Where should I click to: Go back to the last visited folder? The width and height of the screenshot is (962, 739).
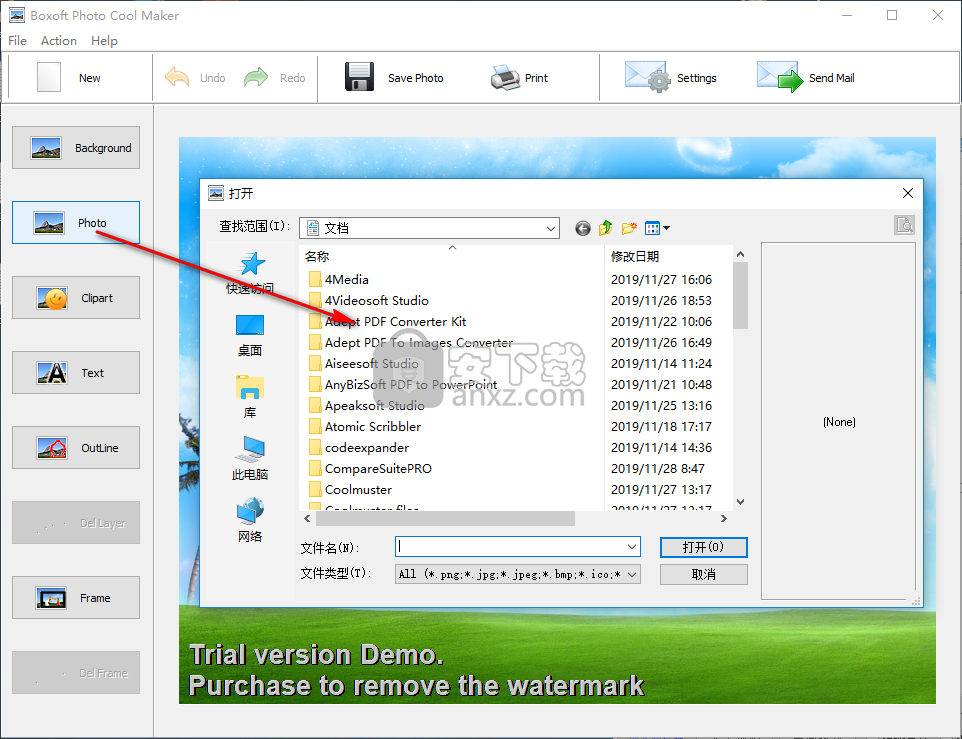click(x=583, y=229)
